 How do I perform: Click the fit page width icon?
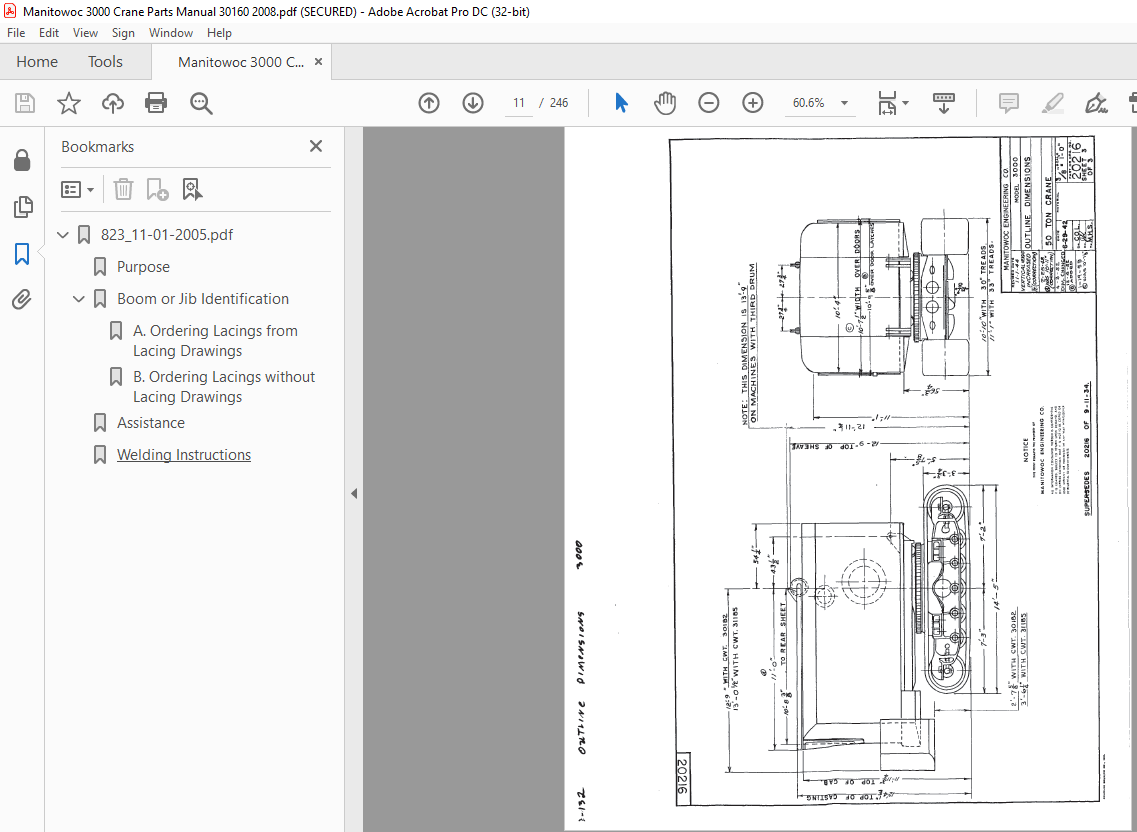pos(888,103)
